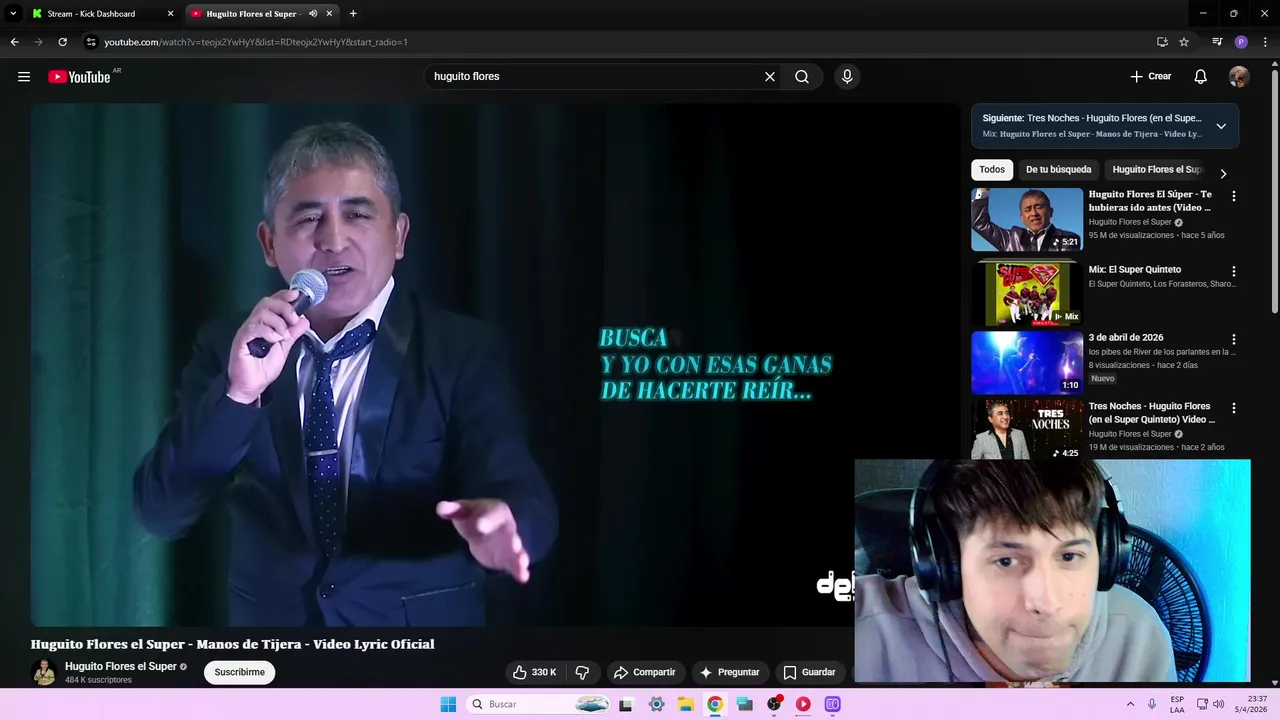The width and height of the screenshot is (1280, 720).
Task: Open 3 de abril de 2026 thumbnail
Action: click(x=1027, y=363)
